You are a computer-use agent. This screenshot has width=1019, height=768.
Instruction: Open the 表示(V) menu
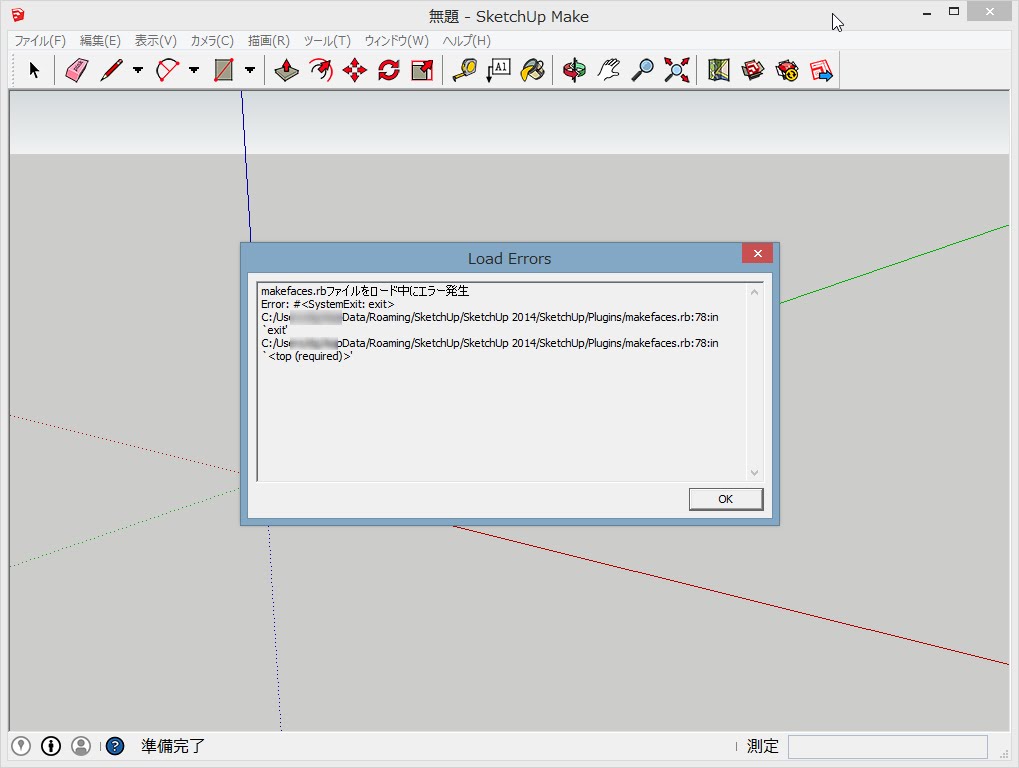click(155, 40)
